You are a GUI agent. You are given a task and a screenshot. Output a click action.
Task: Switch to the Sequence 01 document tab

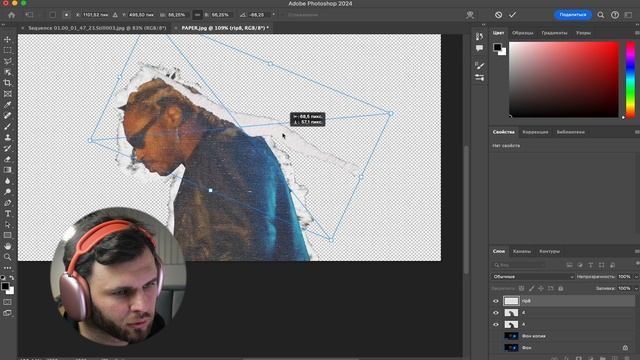[97, 28]
